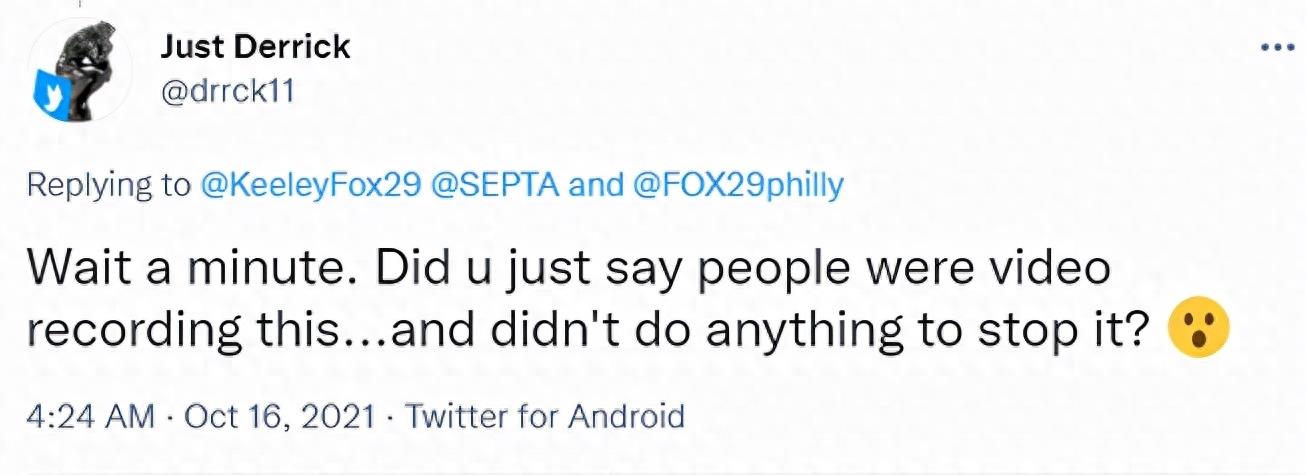The image size is (1306, 475).
Task: Visit the @KeeleyFox29 mention
Action: pyautogui.click(x=313, y=186)
